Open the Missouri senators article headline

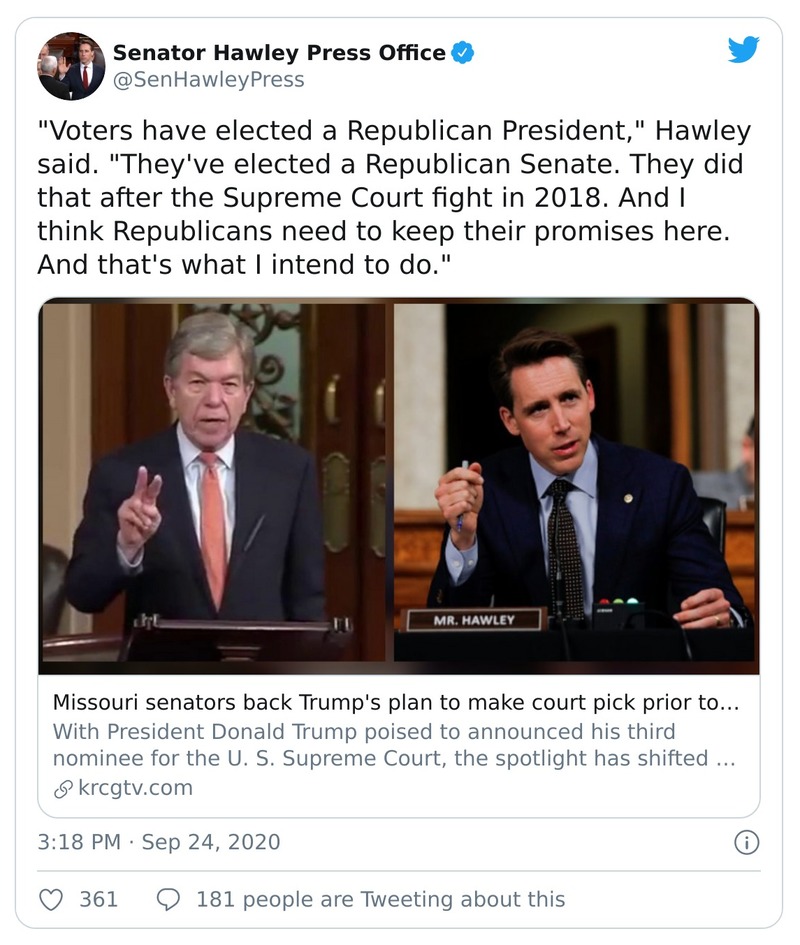[395, 702]
